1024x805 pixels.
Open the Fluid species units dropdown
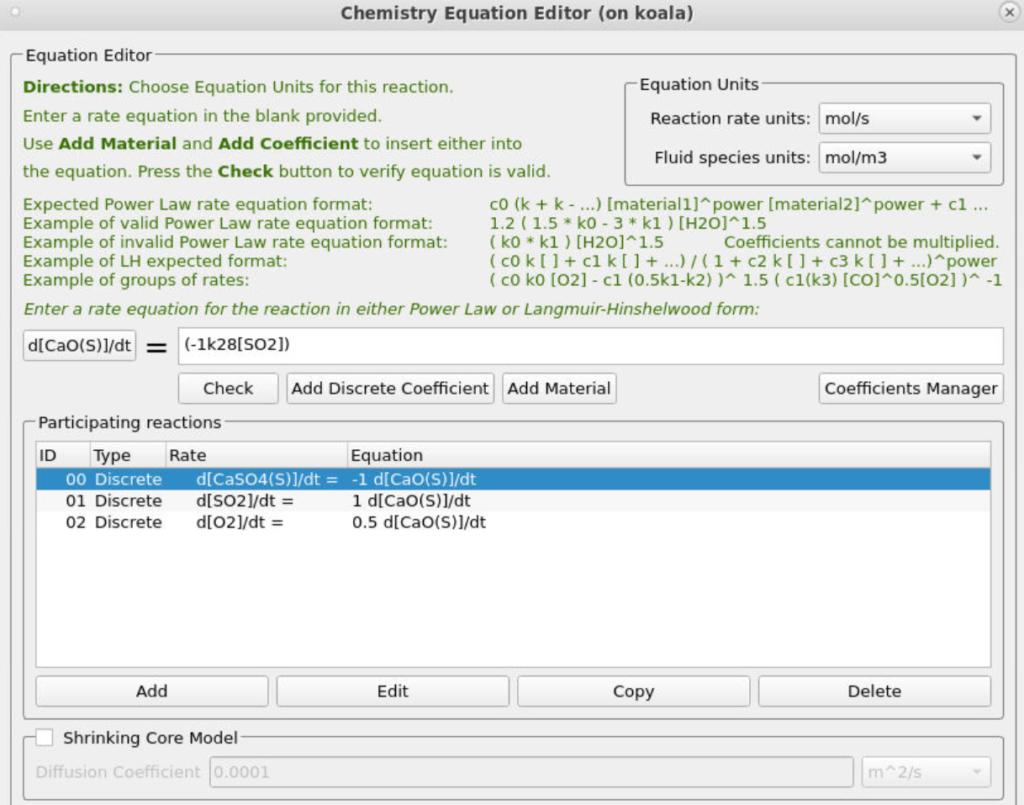pos(904,158)
